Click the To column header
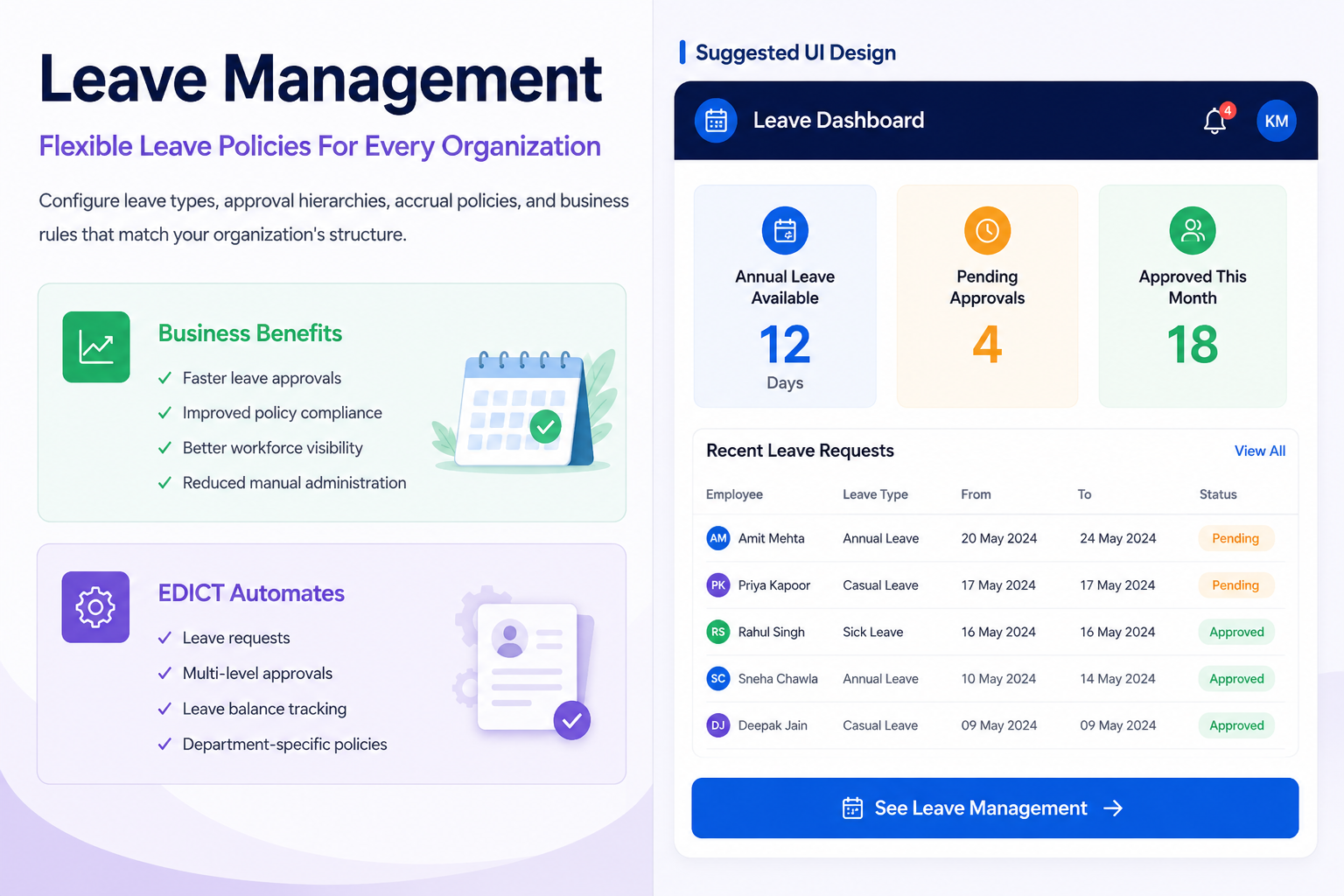 [x=1084, y=494]
